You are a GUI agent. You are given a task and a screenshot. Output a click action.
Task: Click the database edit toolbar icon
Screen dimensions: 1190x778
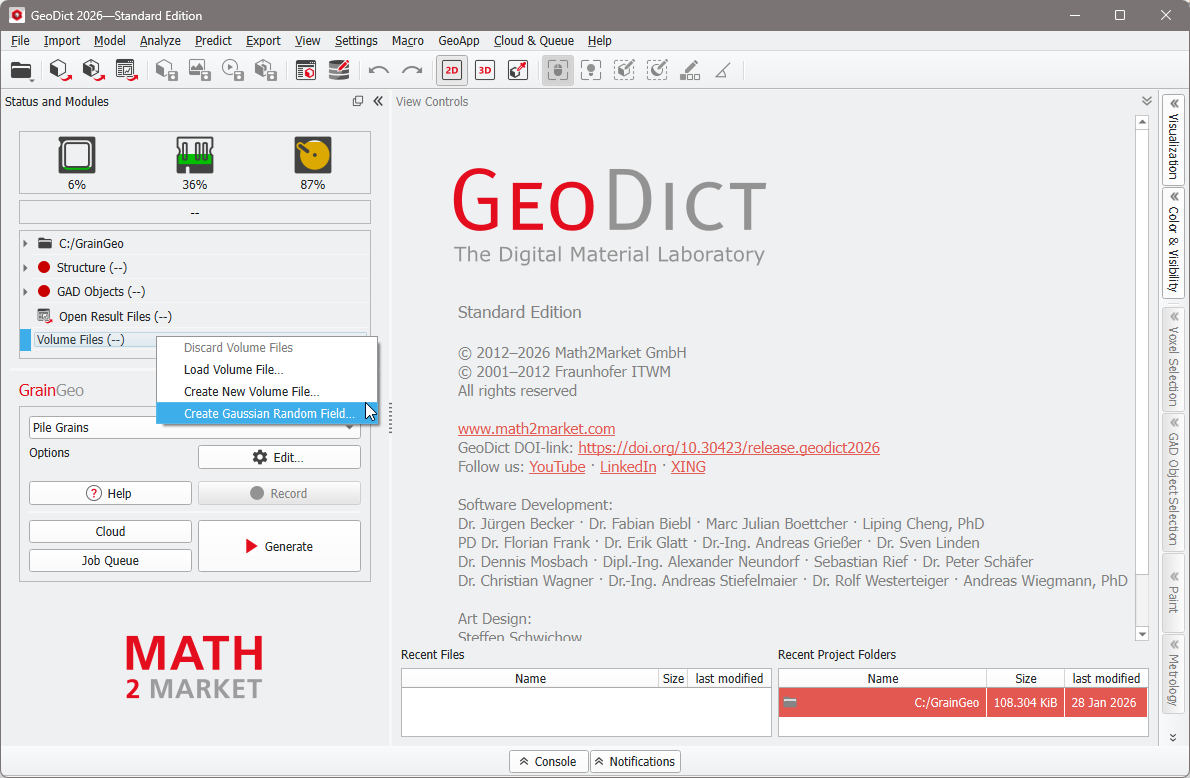click(x=338, y=70)
